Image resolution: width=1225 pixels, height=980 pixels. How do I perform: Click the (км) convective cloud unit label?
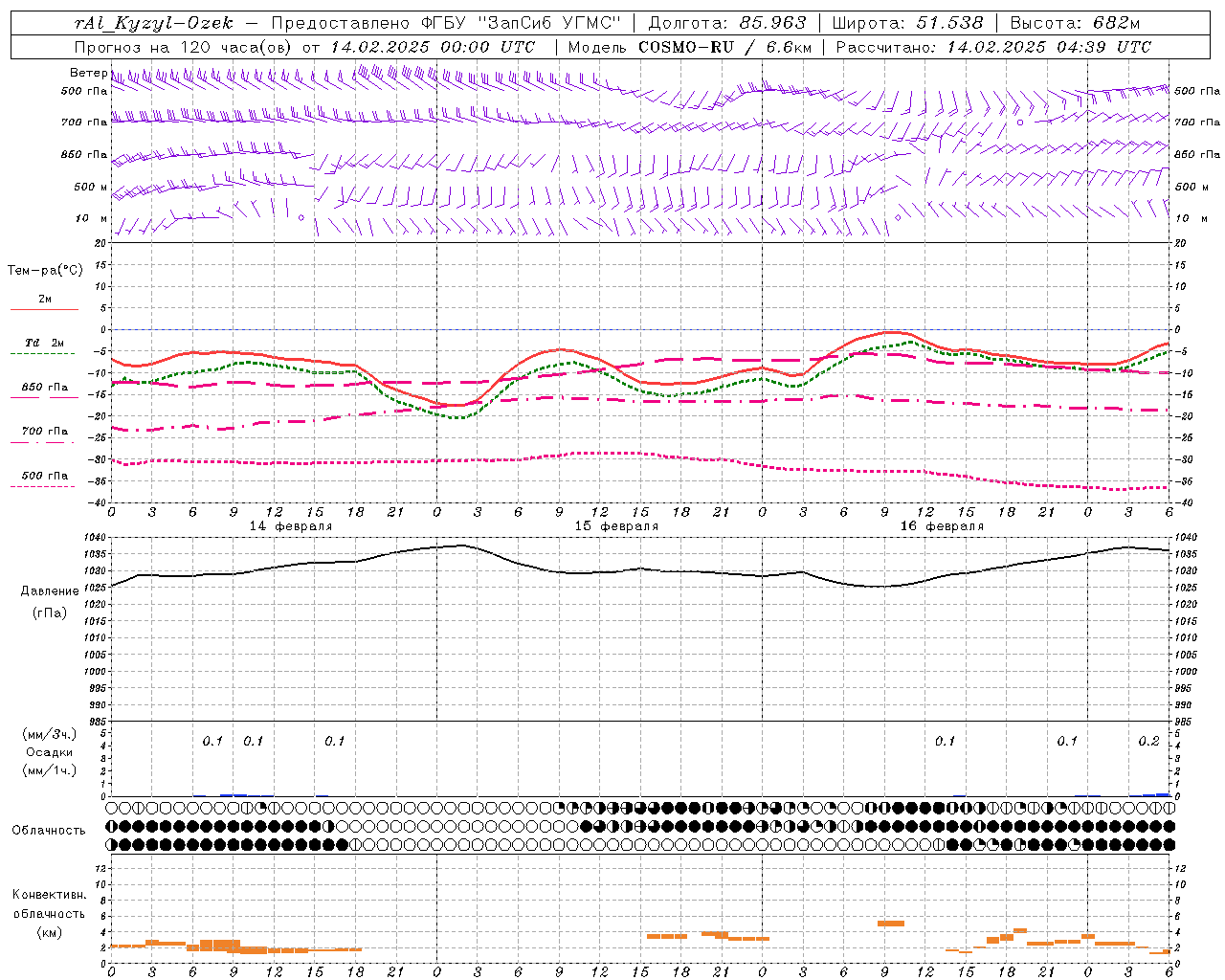tap(50, 932)
